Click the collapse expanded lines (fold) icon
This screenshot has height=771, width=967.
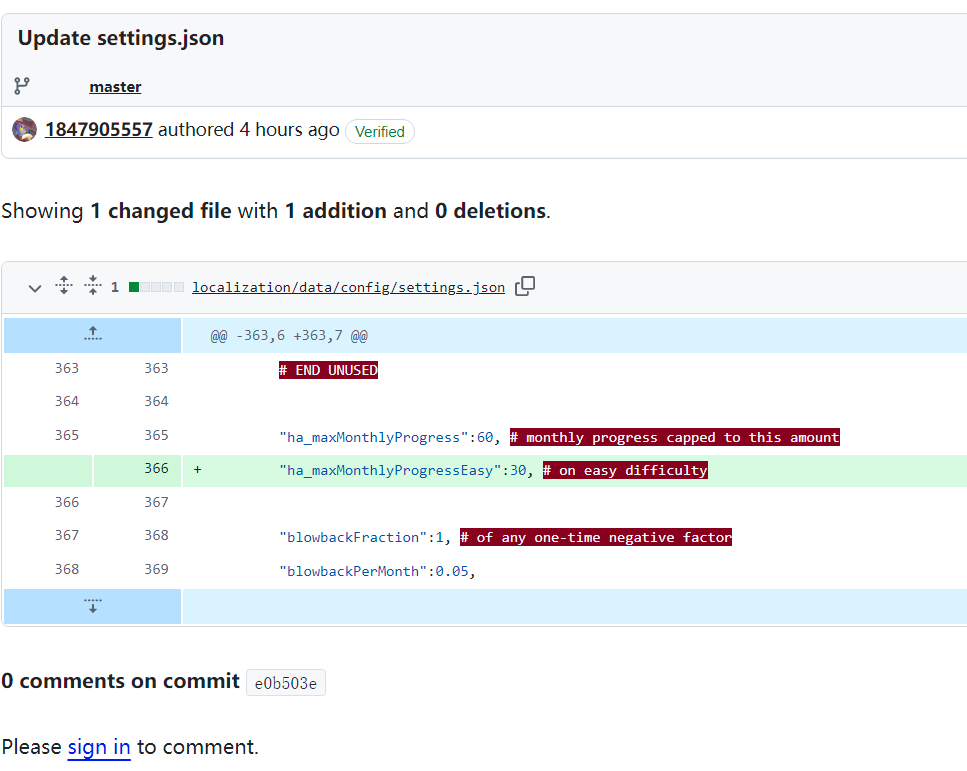(93, 286)
